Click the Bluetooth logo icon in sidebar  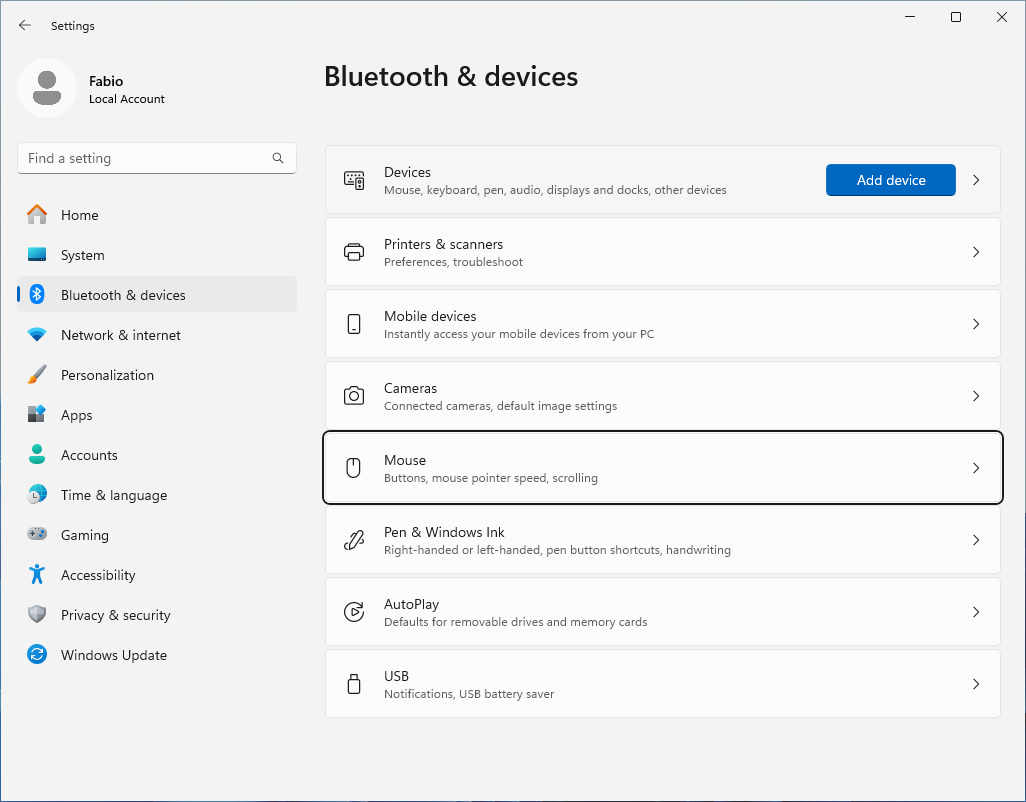37,294
